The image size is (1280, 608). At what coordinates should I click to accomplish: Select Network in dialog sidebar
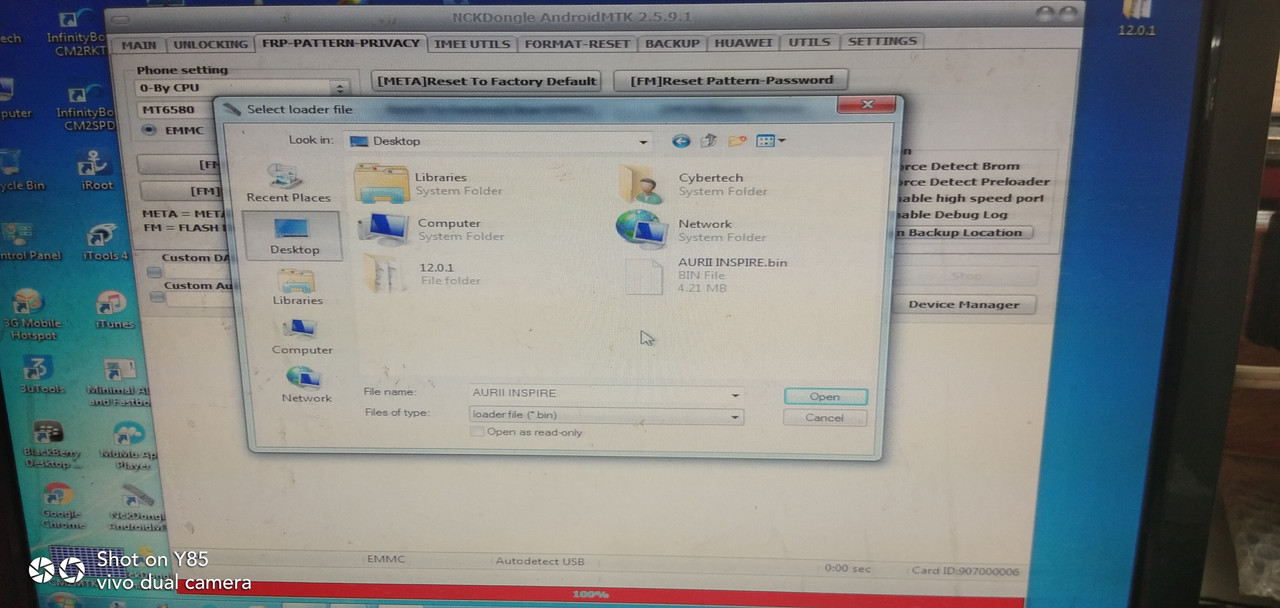tap(306, 385)
